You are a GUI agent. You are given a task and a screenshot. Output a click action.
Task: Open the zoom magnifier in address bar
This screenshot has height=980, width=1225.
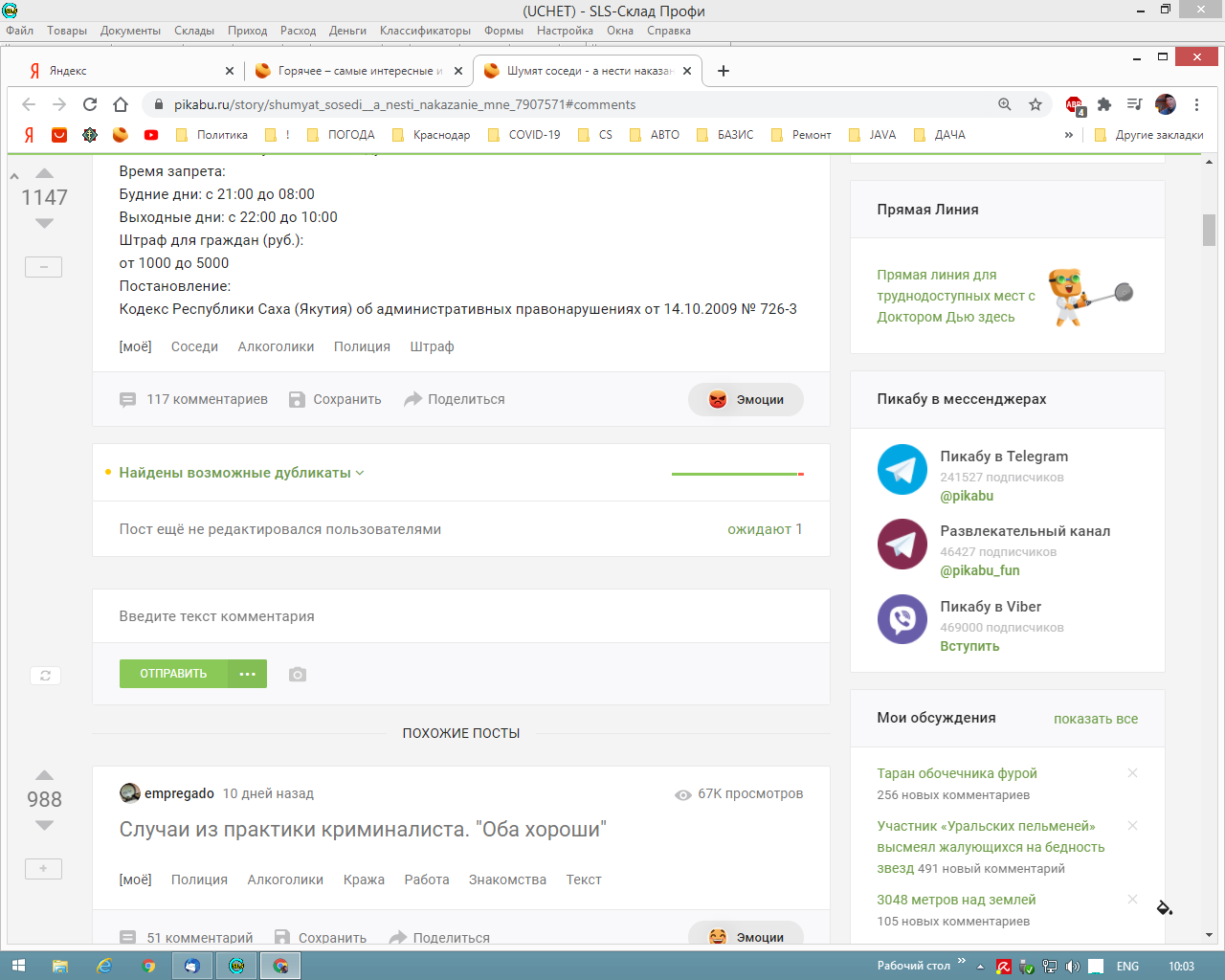(x=1005, y=104)
